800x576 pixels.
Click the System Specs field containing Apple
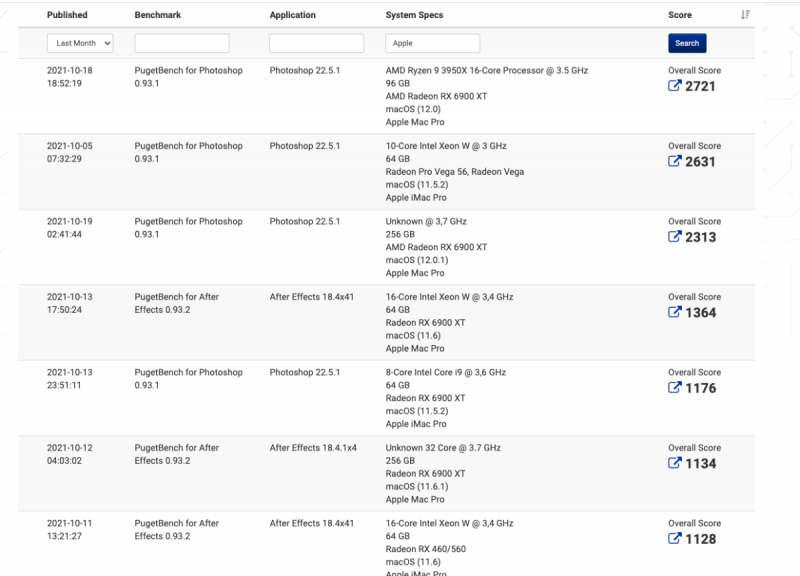[432, 43]
